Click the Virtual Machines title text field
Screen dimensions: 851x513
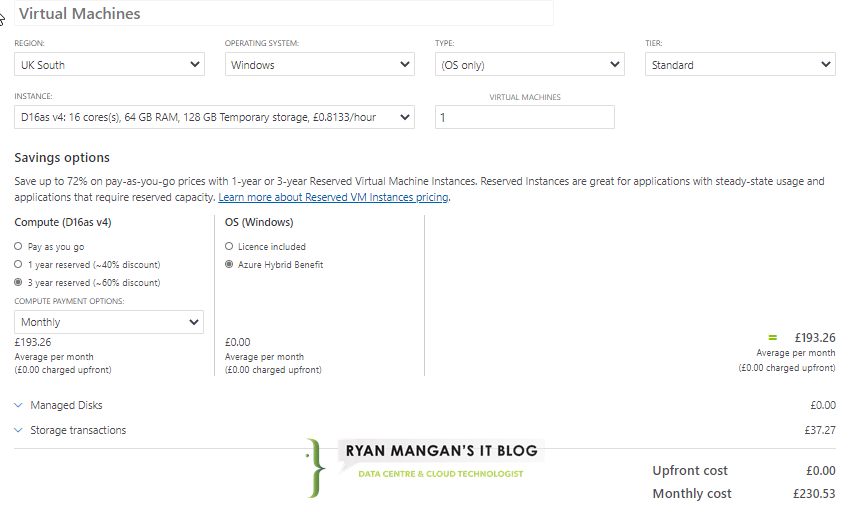pos(284,13)
